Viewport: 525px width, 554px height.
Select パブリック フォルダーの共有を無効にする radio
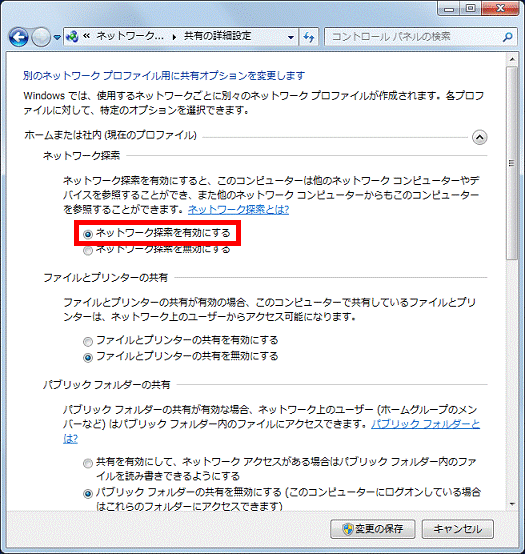point(88,494)
